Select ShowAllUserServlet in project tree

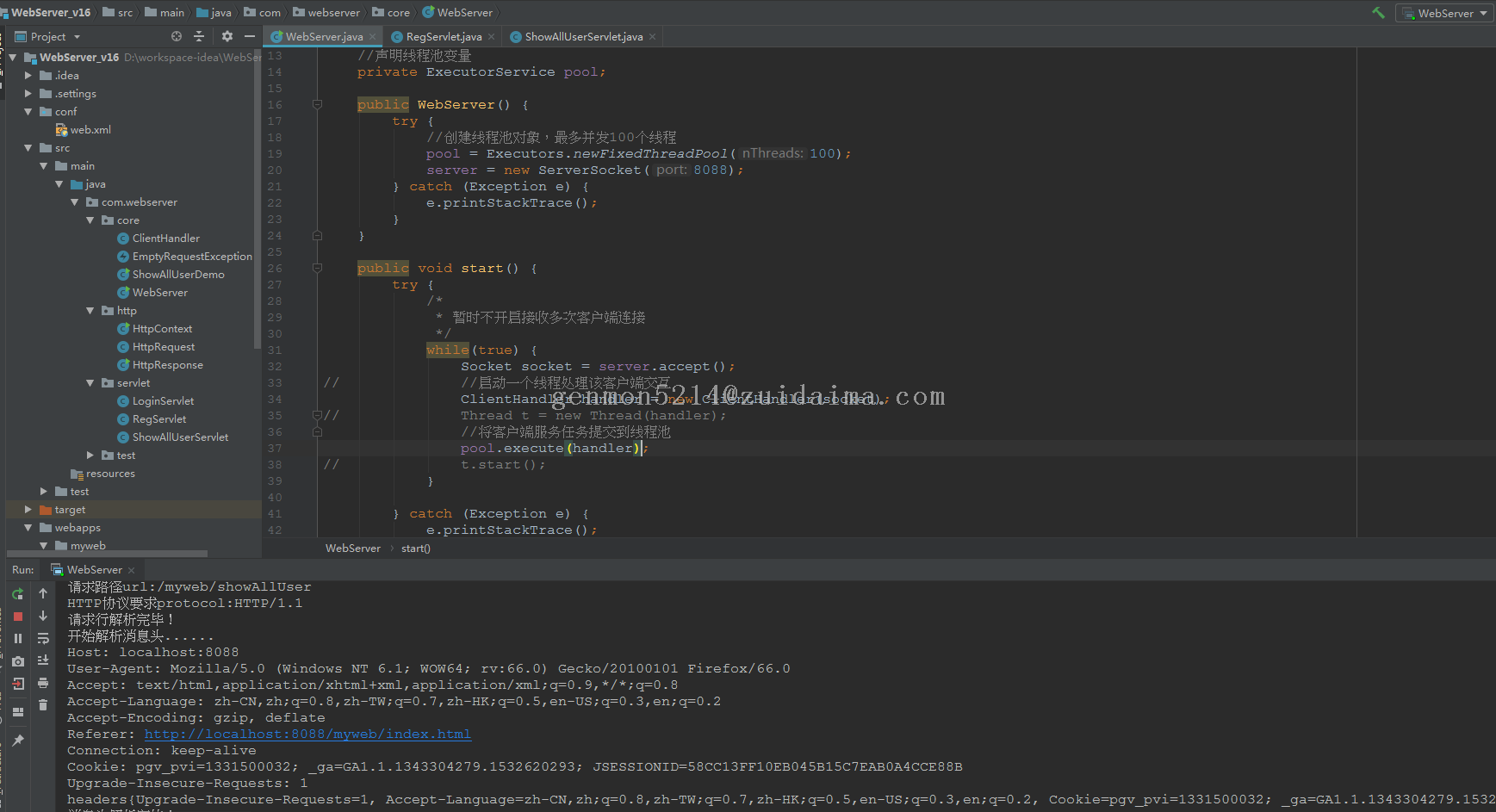pos(173,437)
